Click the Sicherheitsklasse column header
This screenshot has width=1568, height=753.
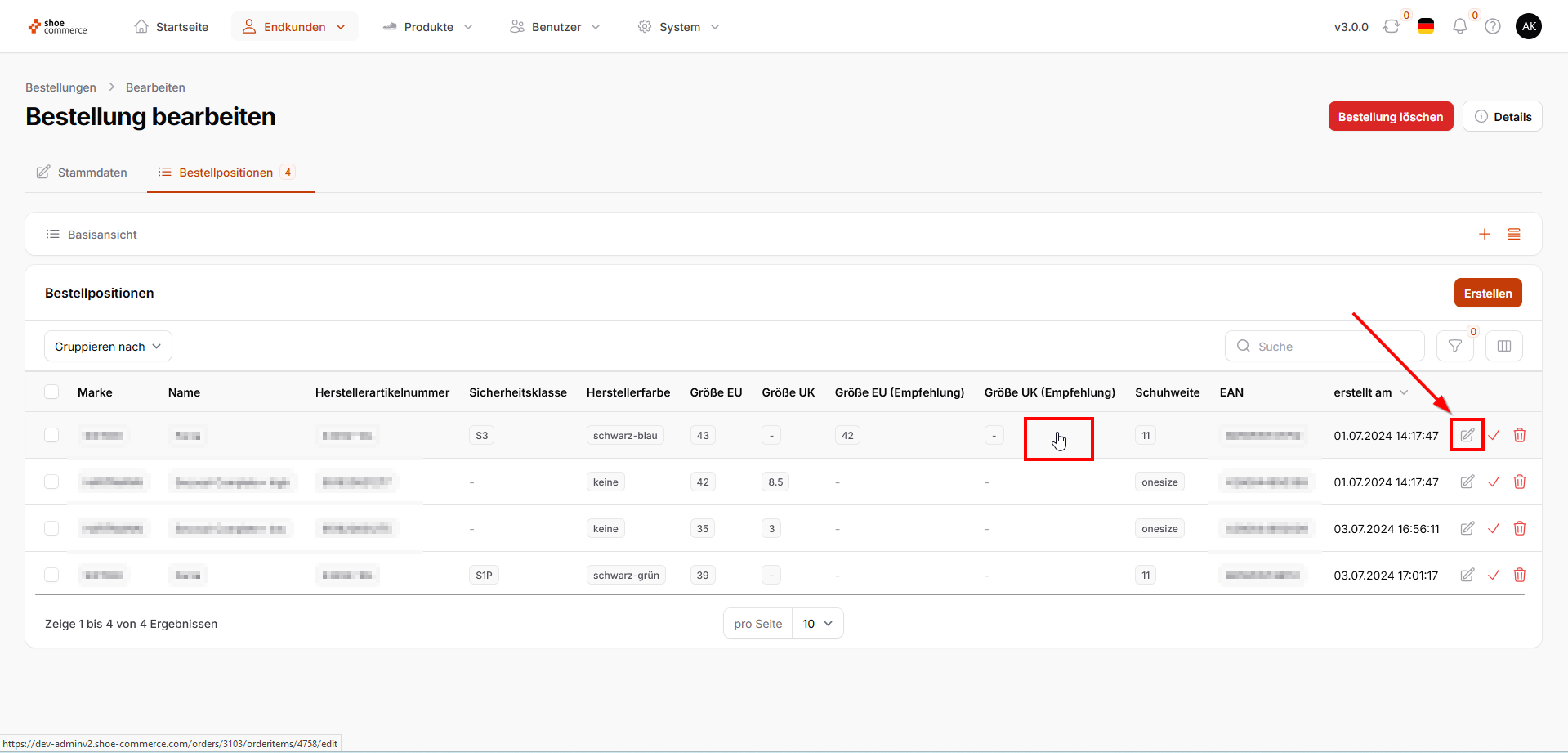pos(518,392)
